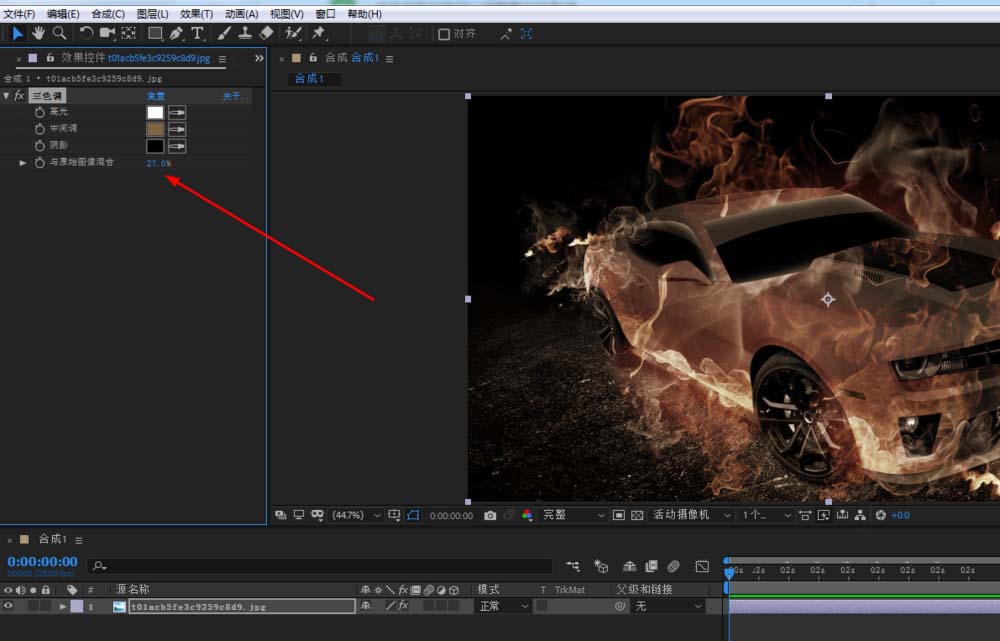Screen dimensions: 1000x641
Task: Open the 高光 white color swatch
Action: point(155,112)
